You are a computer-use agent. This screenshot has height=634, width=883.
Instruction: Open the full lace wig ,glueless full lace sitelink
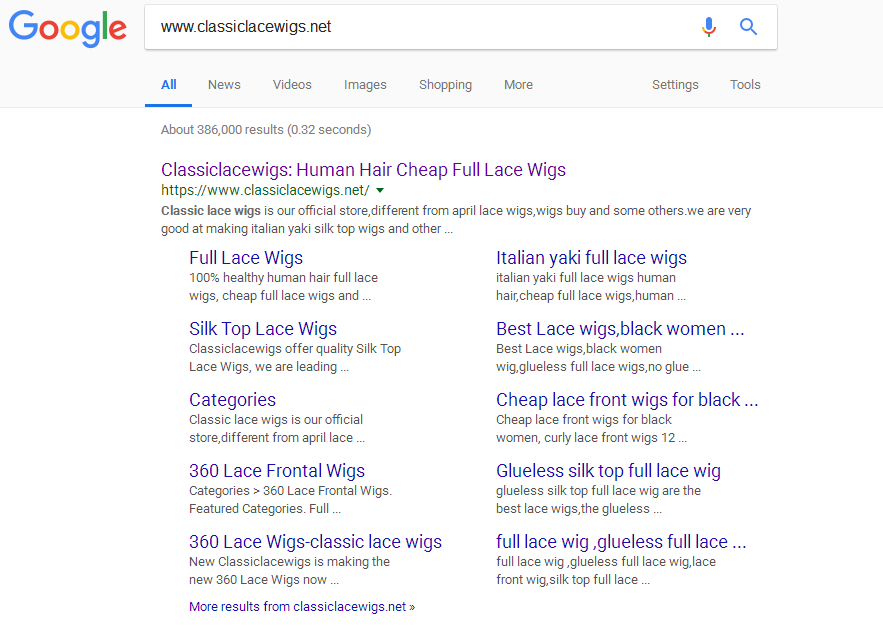[x=621, y=542]
